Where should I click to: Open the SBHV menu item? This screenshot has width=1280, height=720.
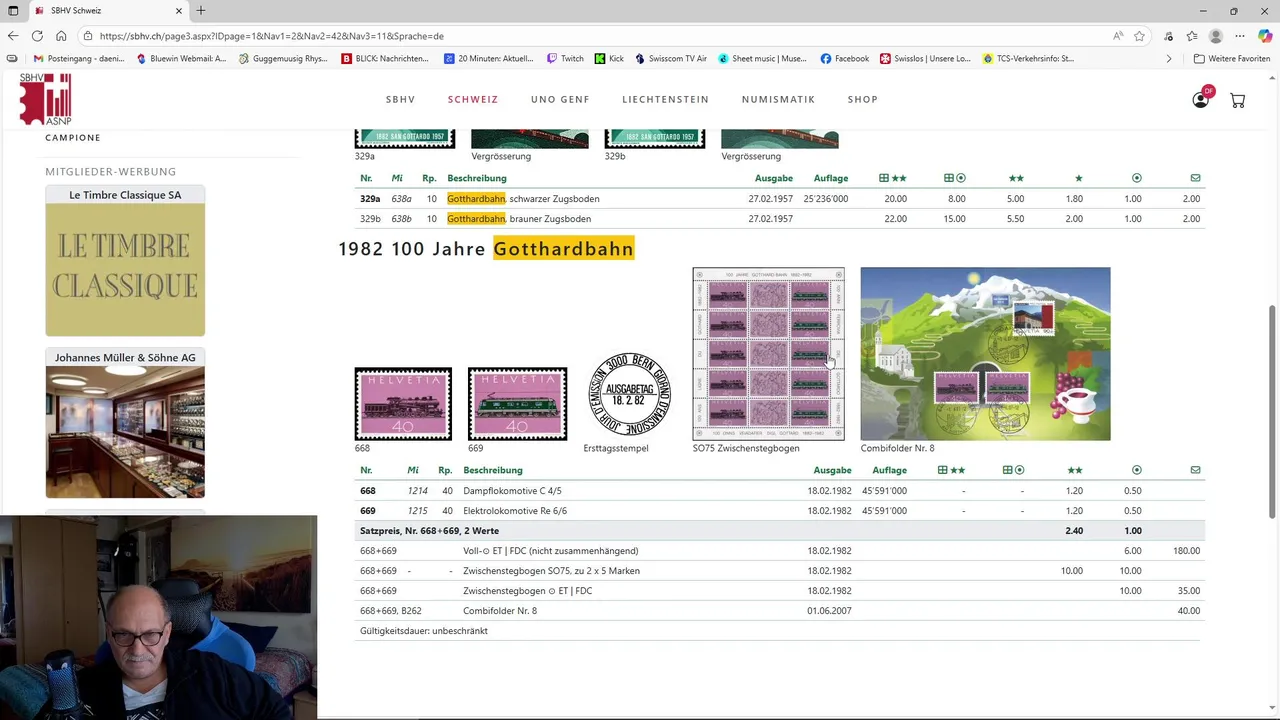[x=400, y=100]
